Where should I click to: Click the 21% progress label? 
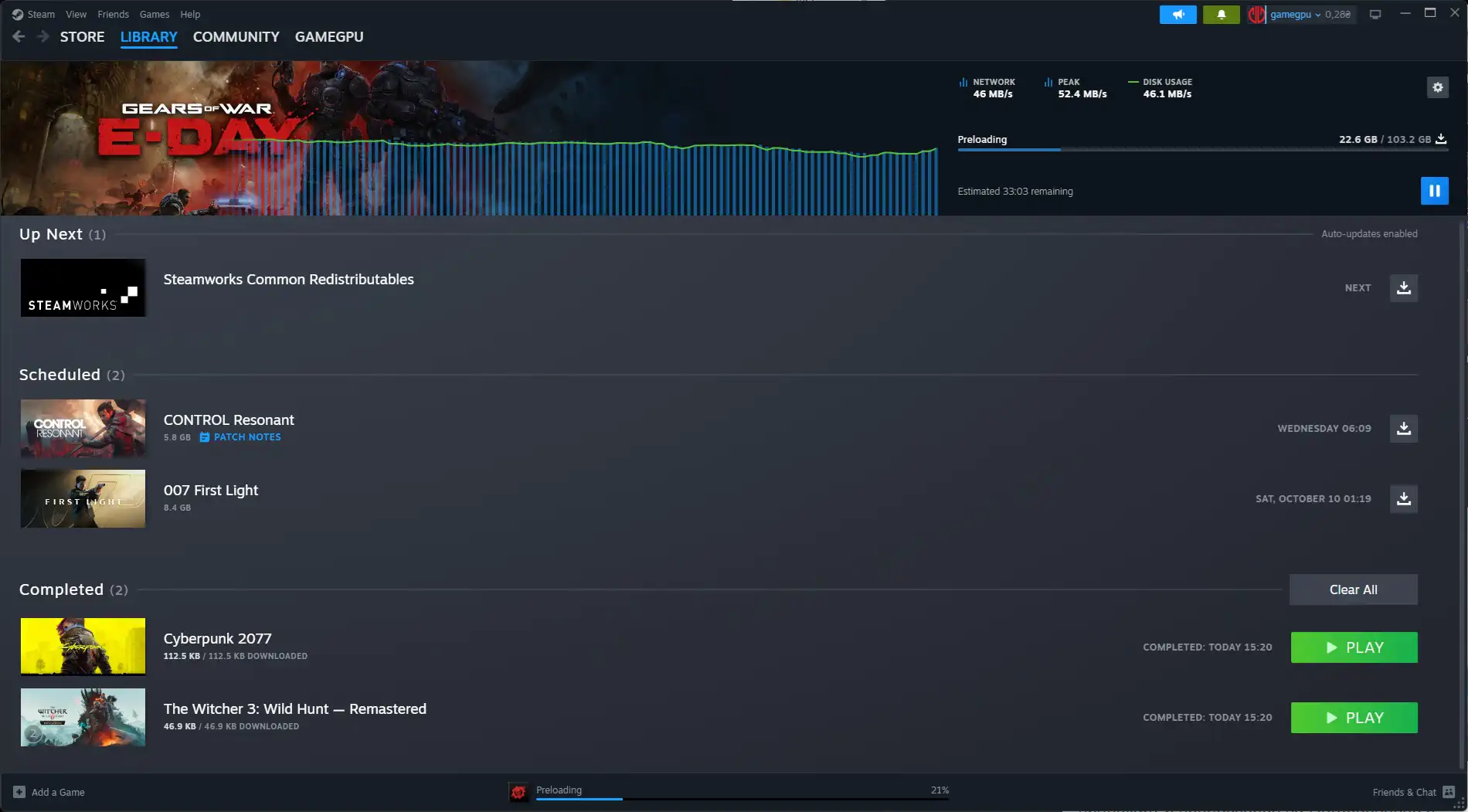coord(940,790)
